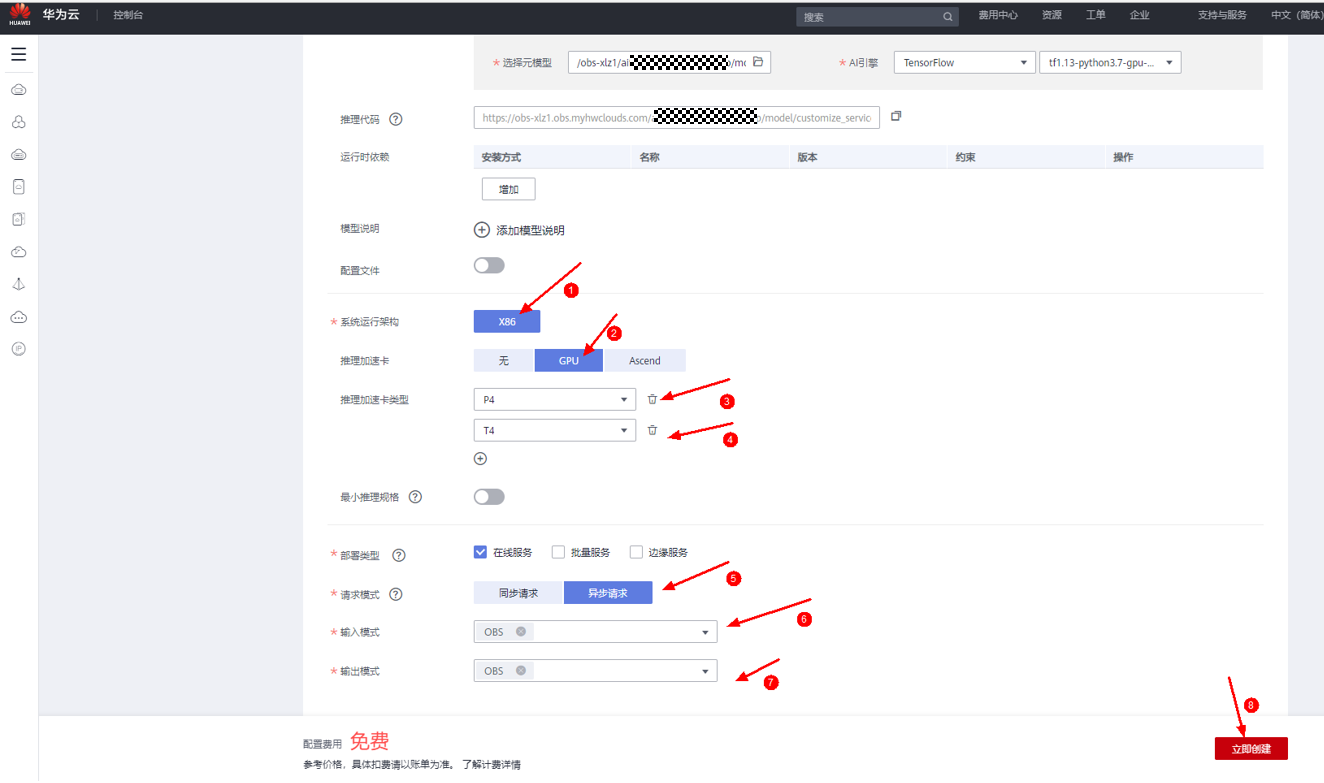Click the 免费 price text

369,741
